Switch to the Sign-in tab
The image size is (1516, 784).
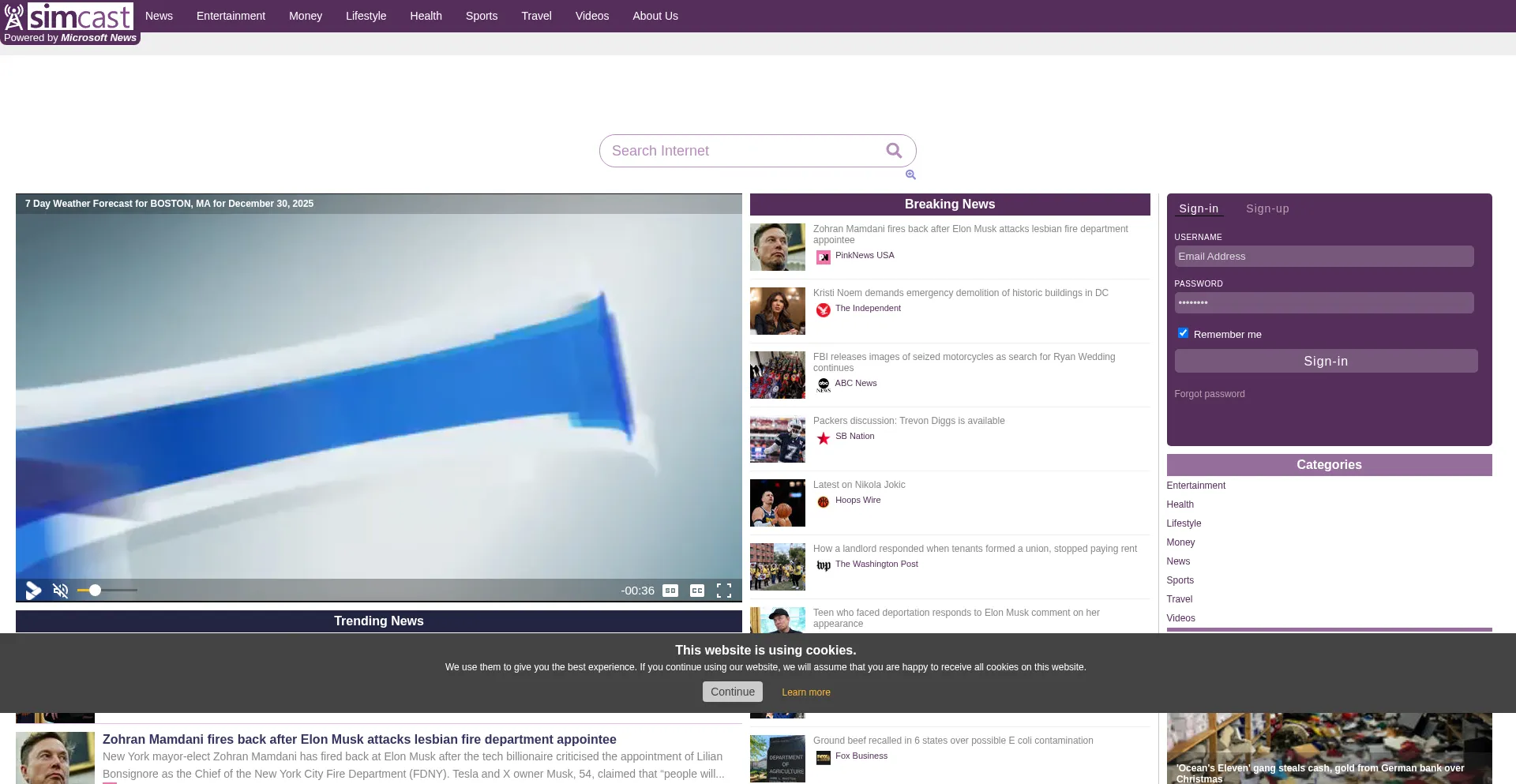click(1199, 209)
